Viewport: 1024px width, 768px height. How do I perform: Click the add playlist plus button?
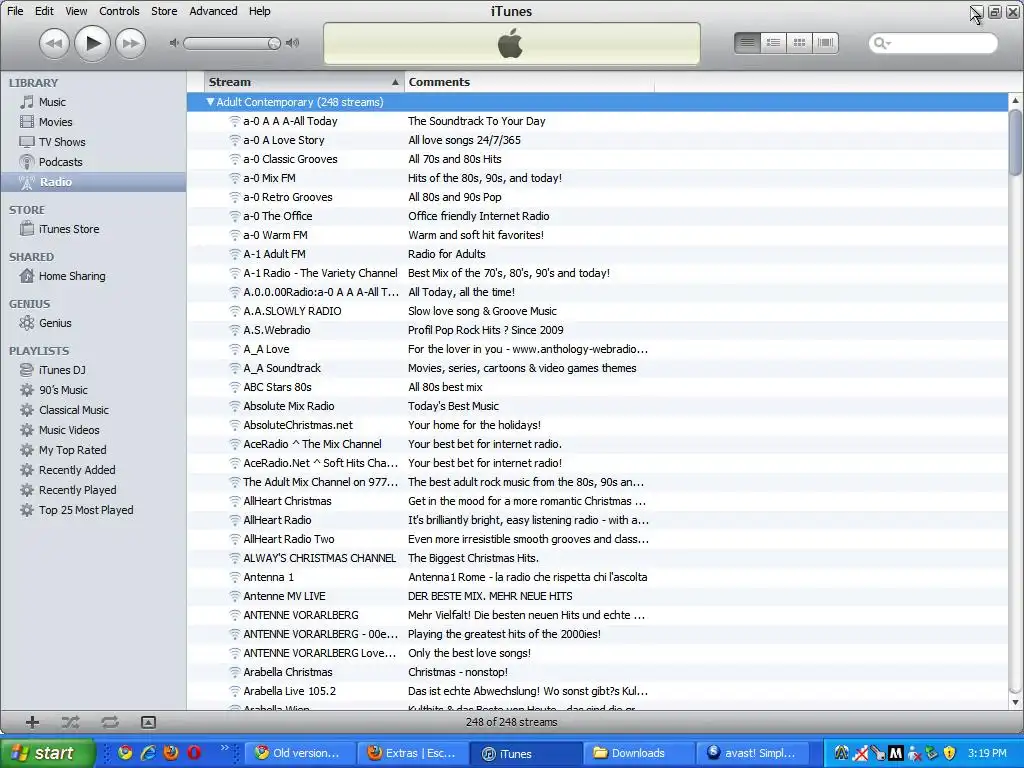coord(32,722)
